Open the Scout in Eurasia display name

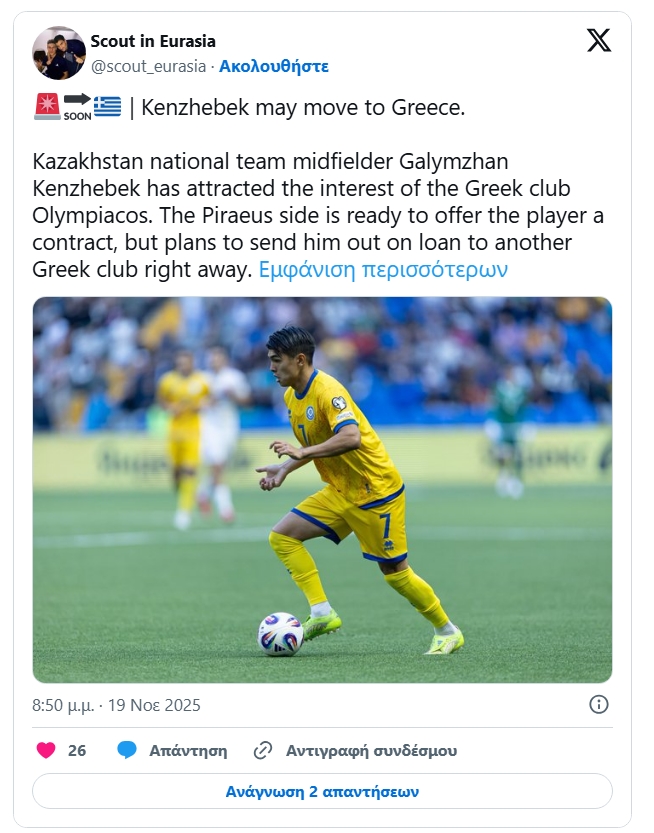[153, 41]
